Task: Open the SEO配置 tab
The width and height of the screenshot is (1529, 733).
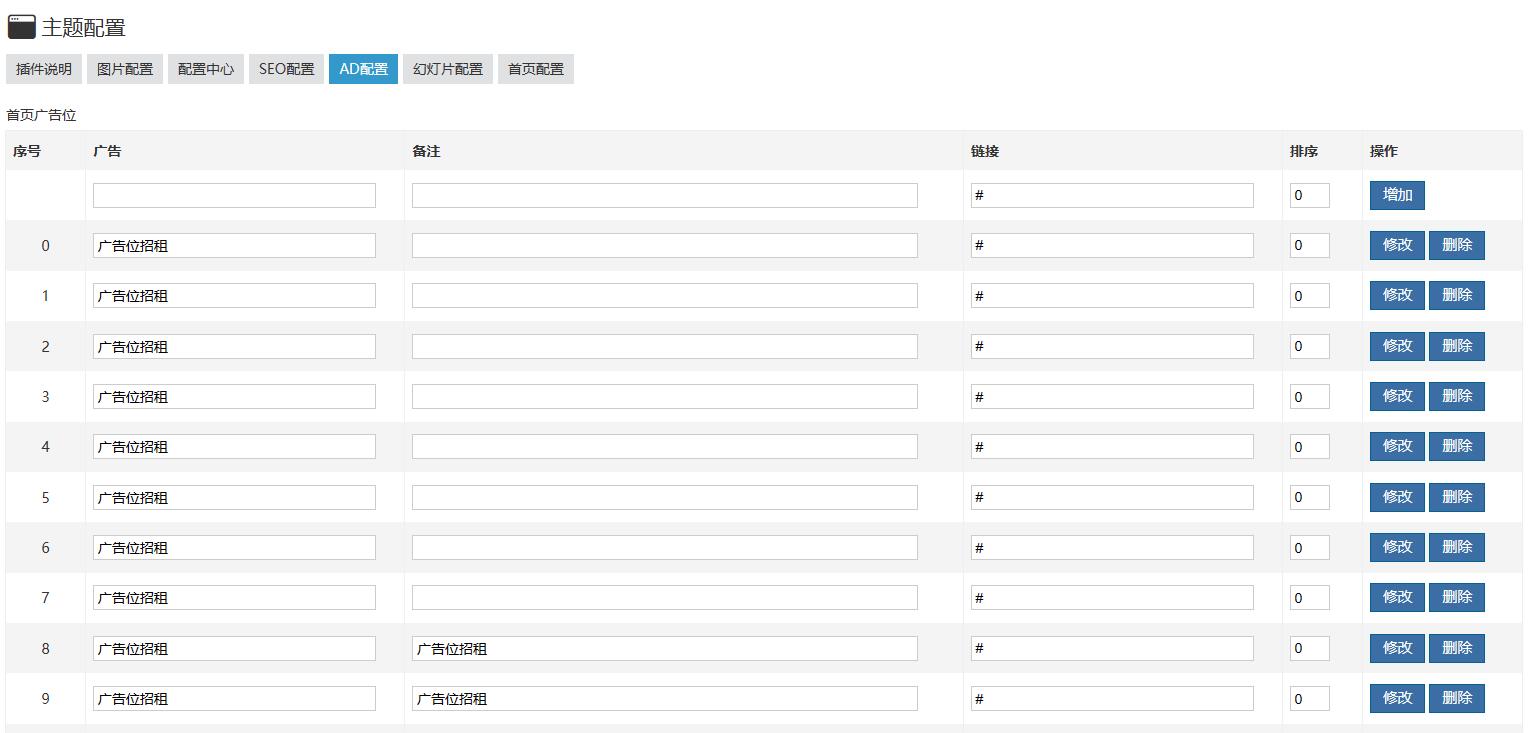Action: [286, 69]
